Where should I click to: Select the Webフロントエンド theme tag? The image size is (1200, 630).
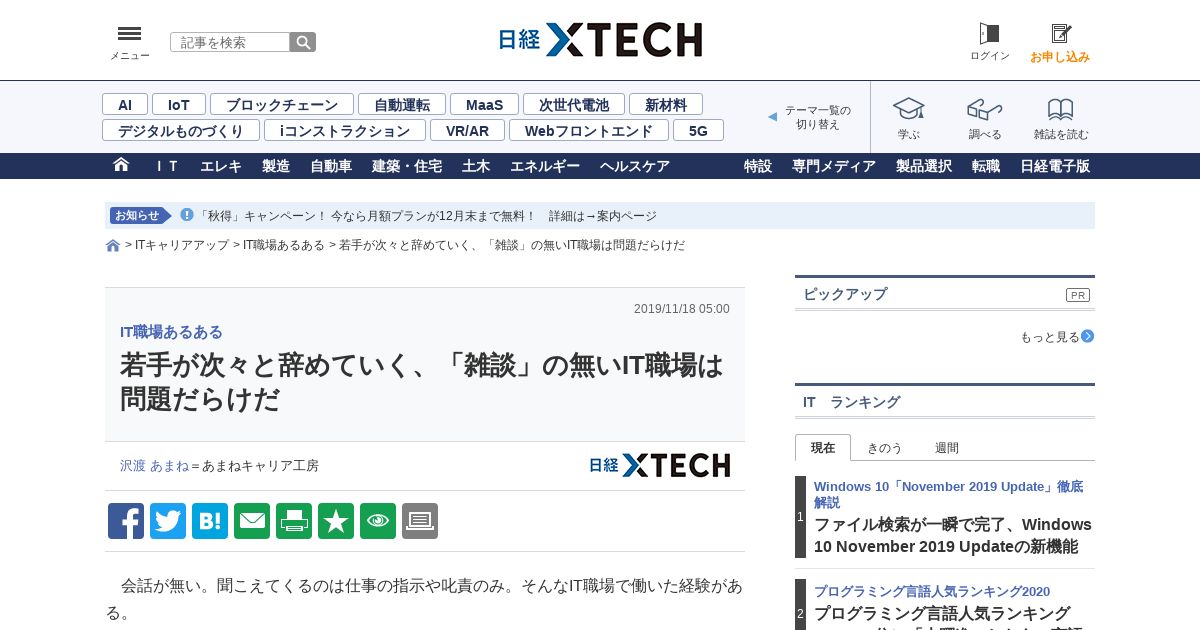point(589,130)
